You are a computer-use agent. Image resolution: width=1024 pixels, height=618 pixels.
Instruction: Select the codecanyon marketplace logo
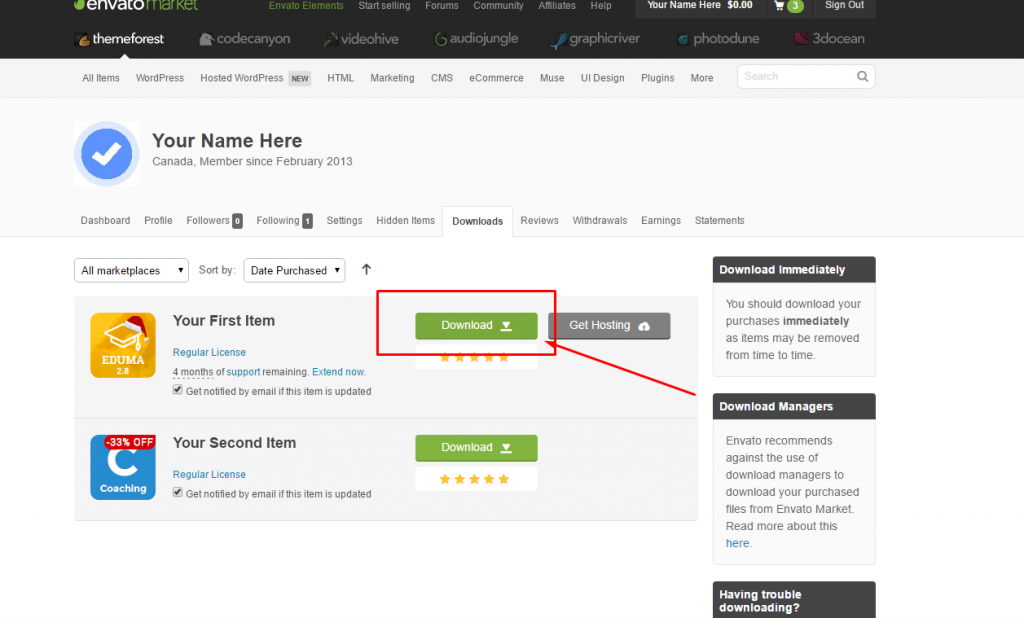click(244, 39)
